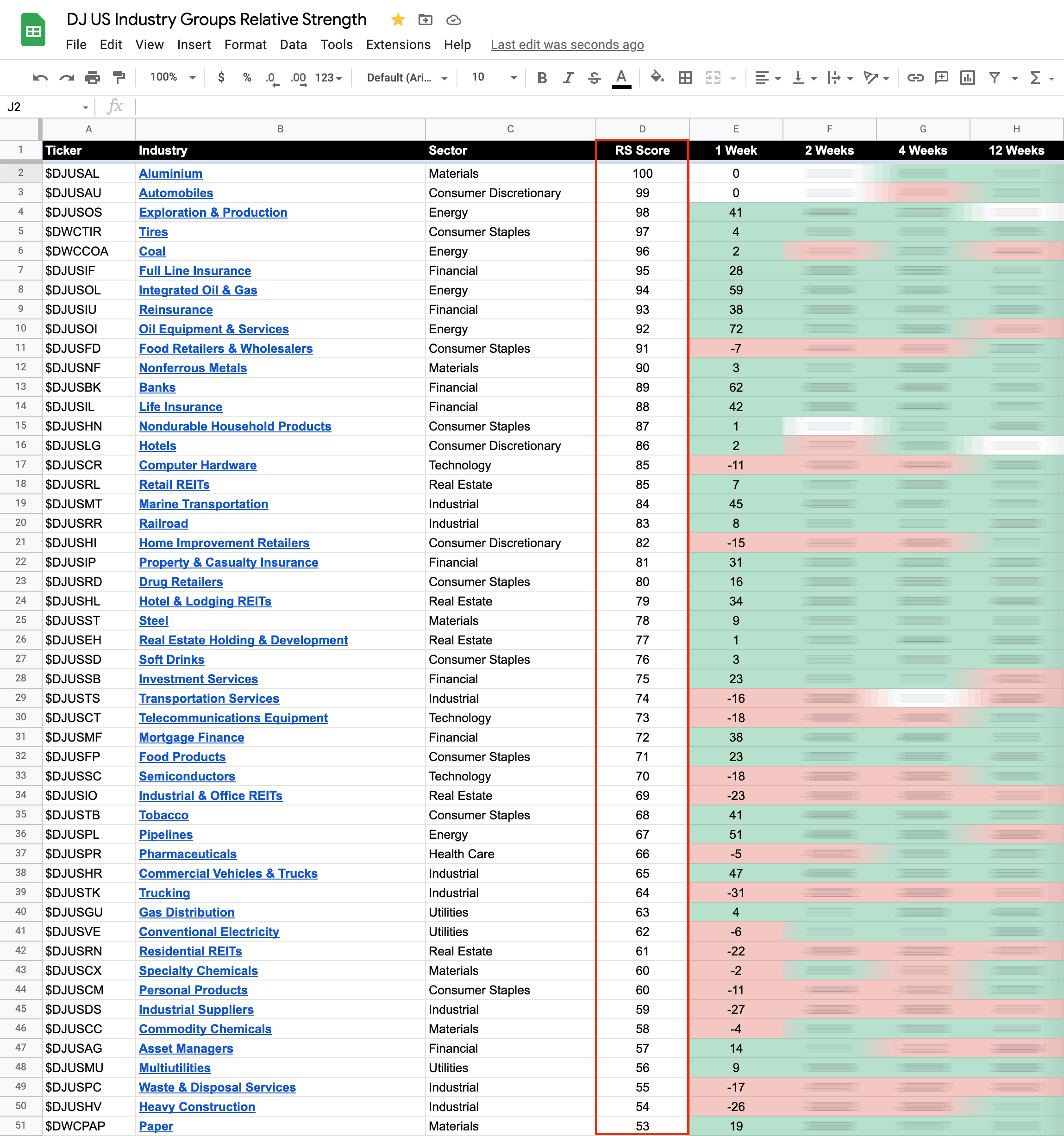This screenshot has height=1136, width=1064.
Task: Open the Integrated Oil & Gas link
Action: pos(198,290)
